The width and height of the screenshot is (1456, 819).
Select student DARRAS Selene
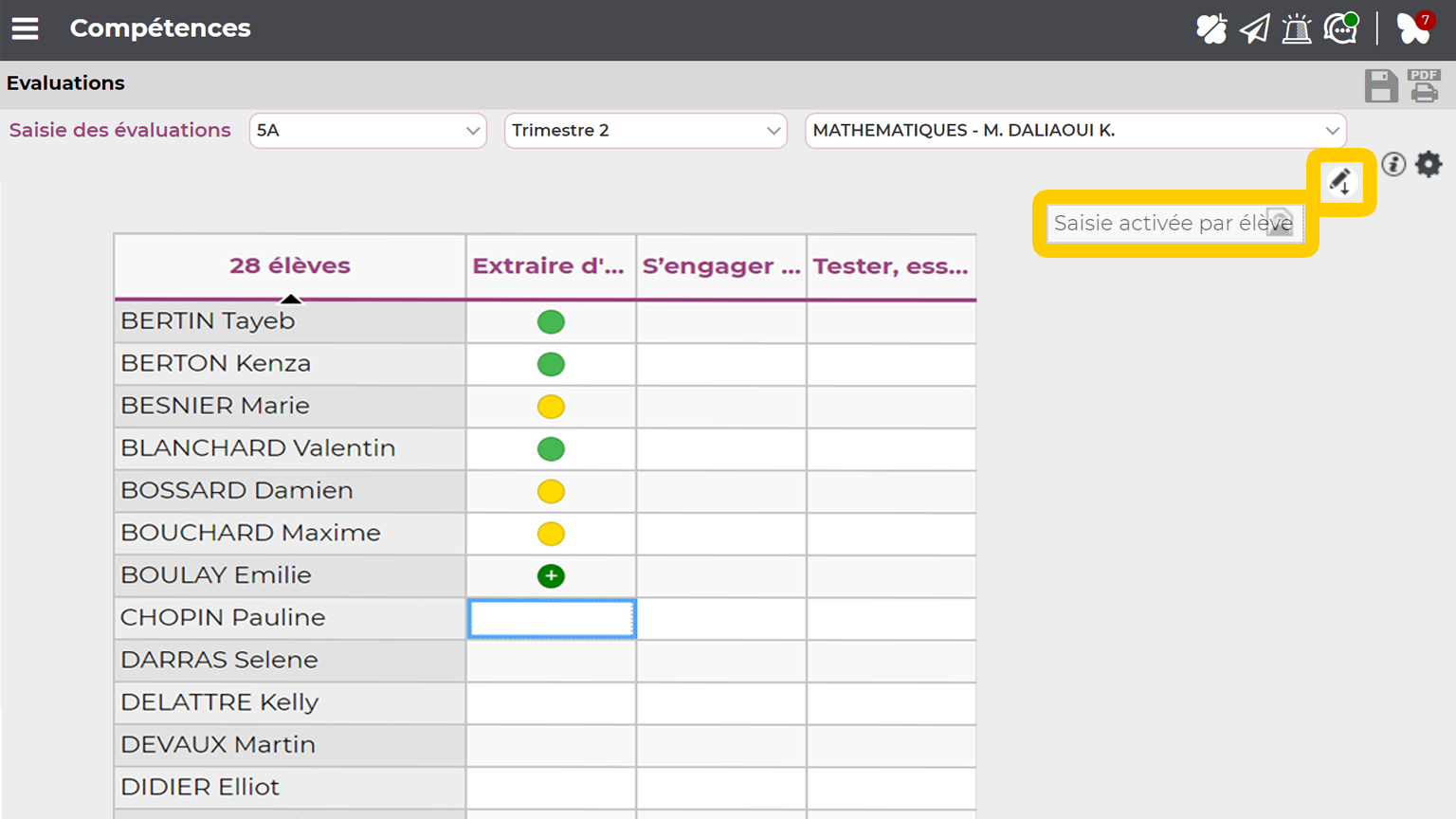click(x=290, y=660)
